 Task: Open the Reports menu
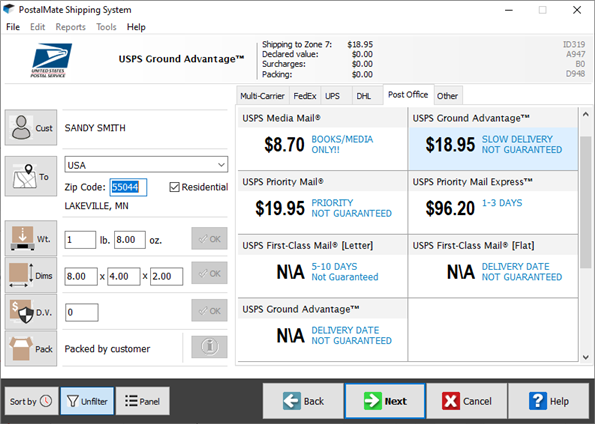(x=71, y=27)
